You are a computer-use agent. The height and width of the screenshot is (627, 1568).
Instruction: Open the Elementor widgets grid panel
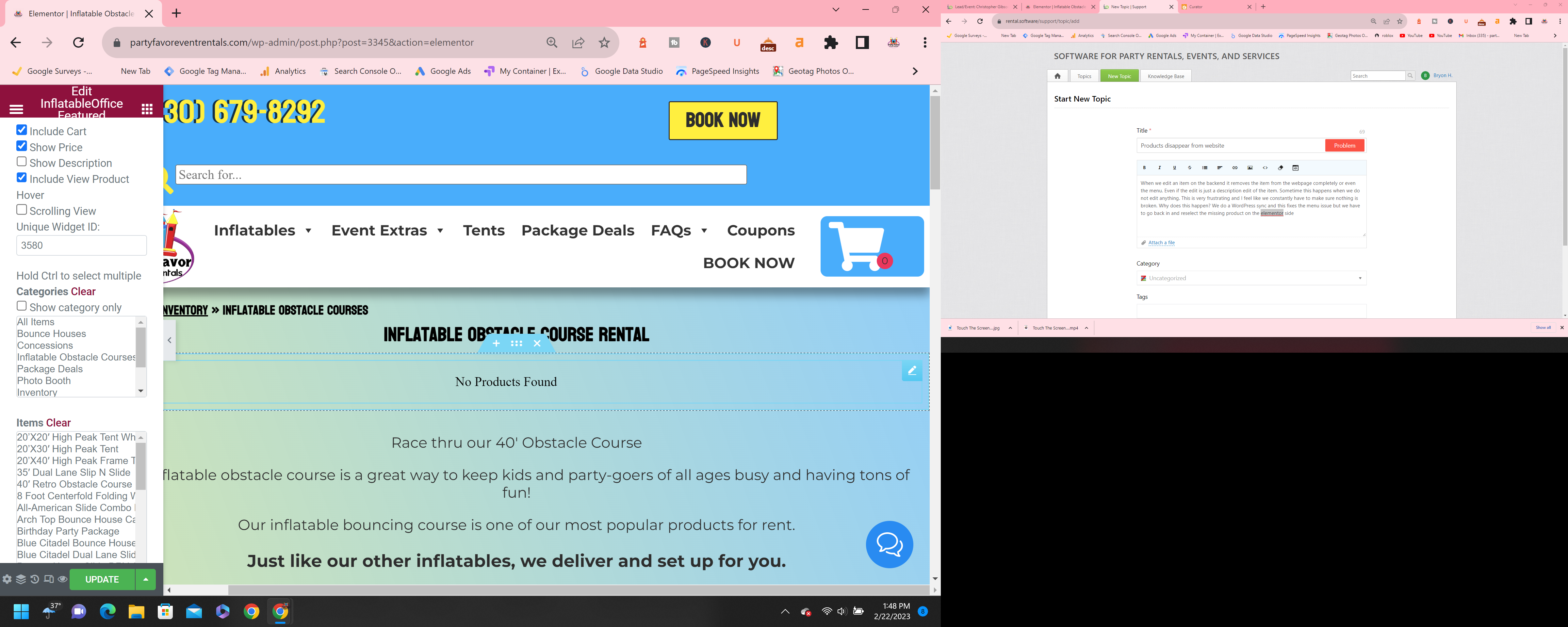[147, 109]
